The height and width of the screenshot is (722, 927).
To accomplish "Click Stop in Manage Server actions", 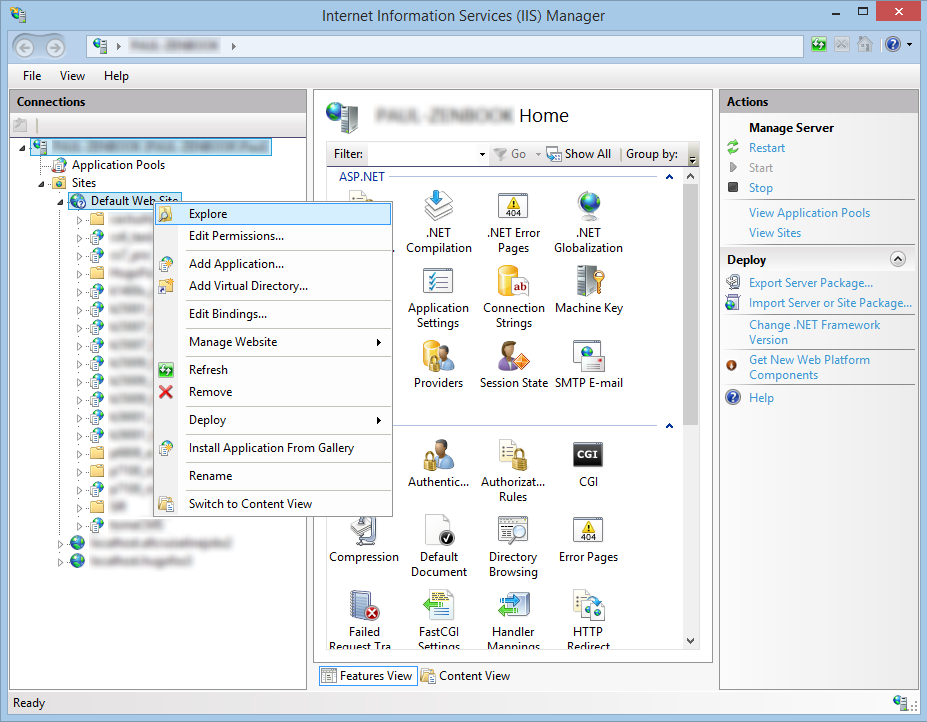I will tap(761, 188).
